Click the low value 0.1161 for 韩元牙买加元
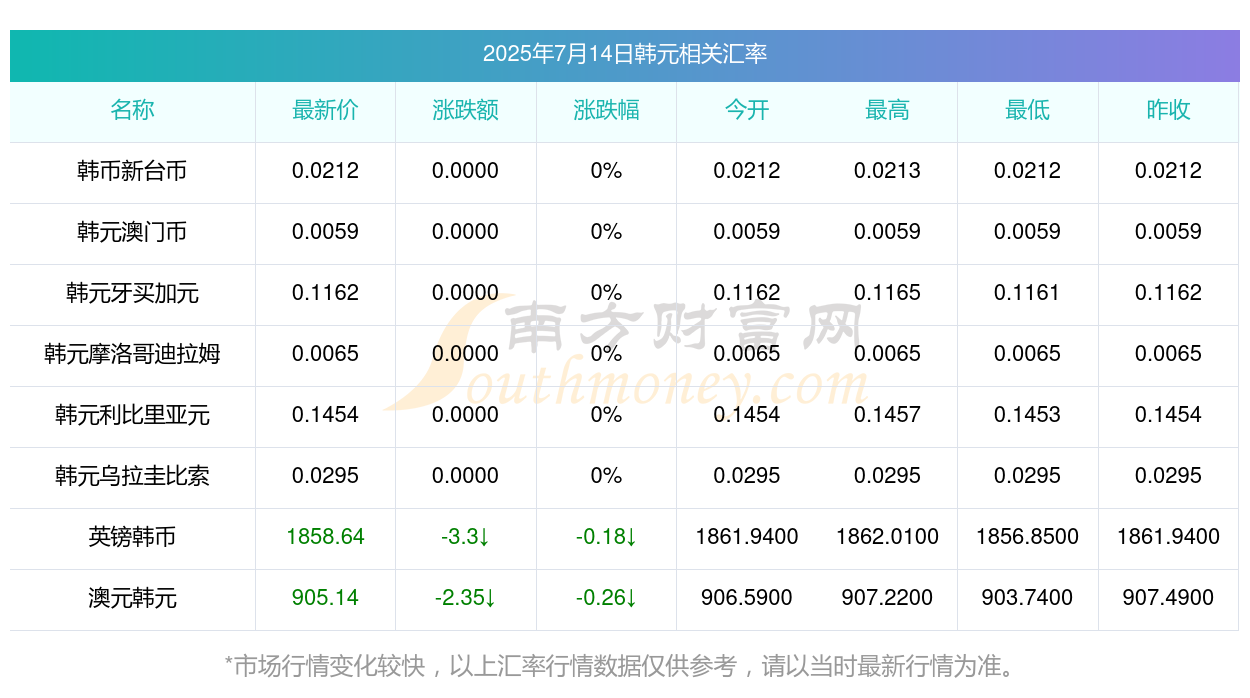The image size is (1250, 698). click(x=1027, y=293)
